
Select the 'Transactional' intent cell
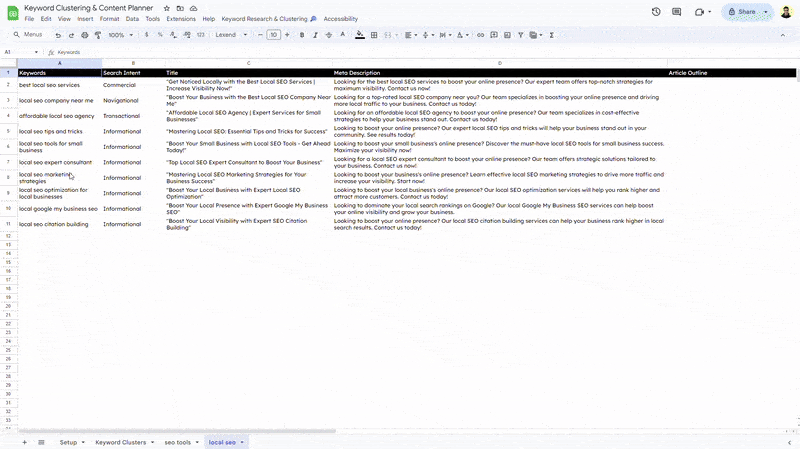pos(133,116)
